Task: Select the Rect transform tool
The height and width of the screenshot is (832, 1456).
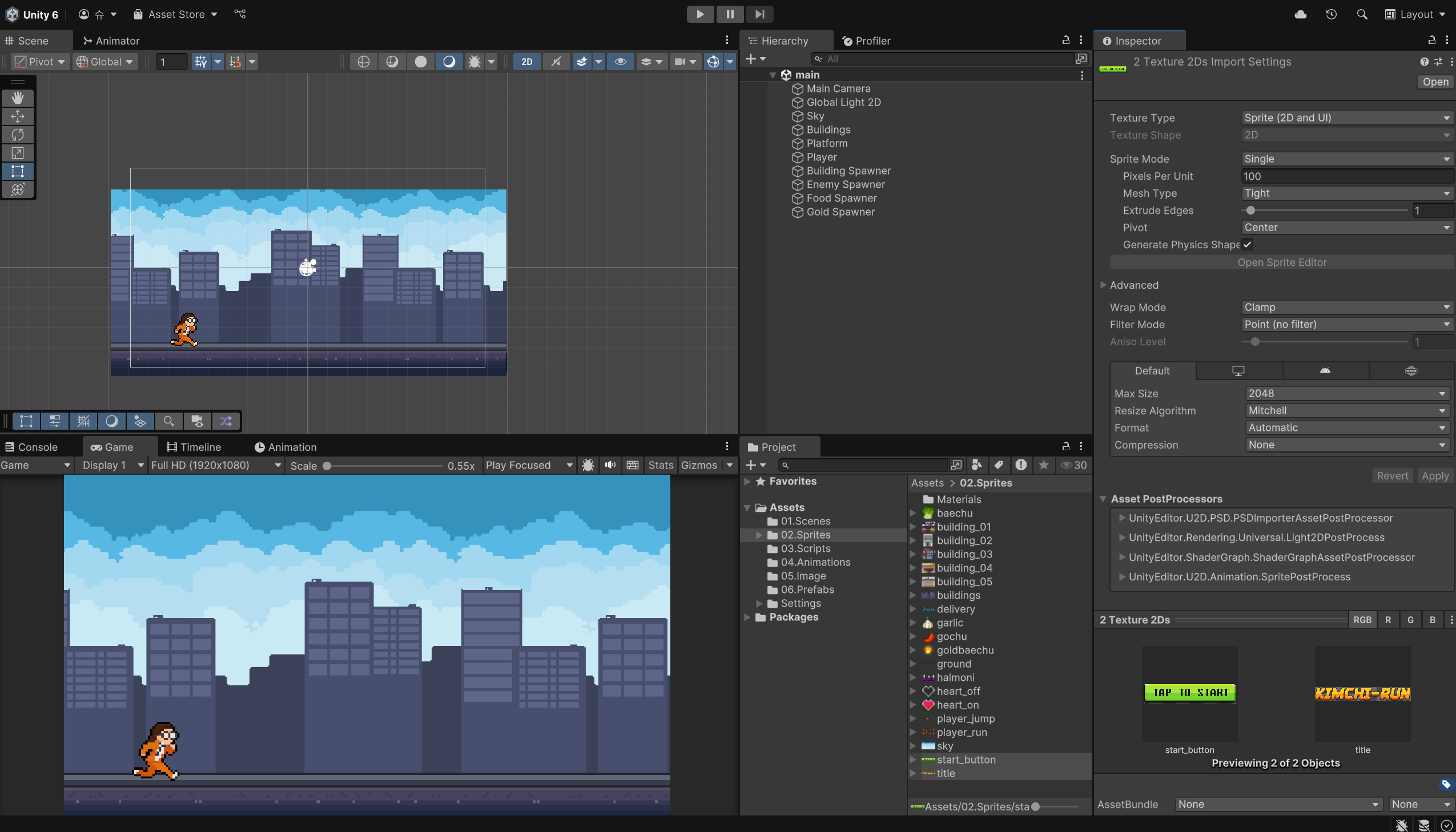Action: 17,171
